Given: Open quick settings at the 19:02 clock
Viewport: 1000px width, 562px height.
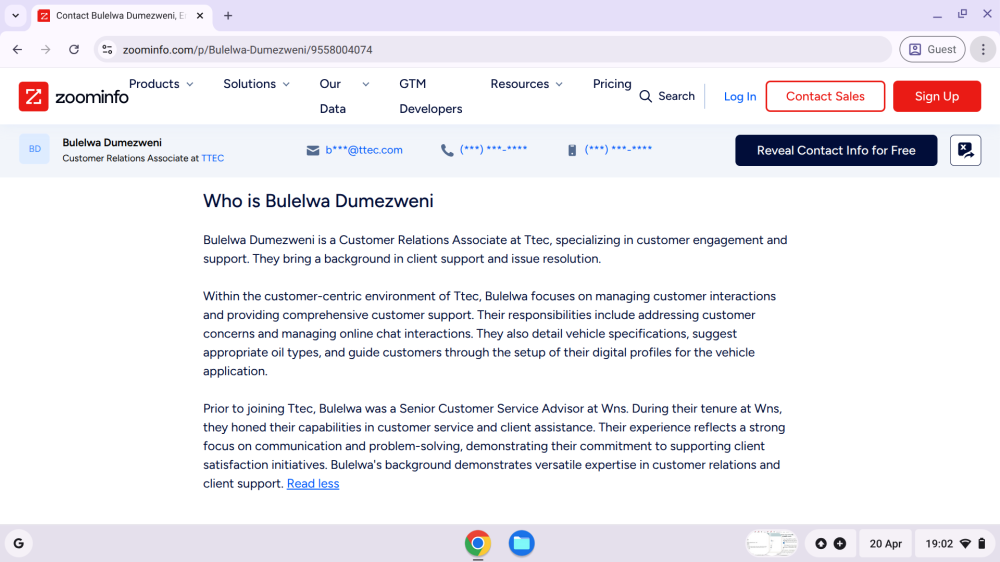Looking at the screenshot, I should [x=955, y=544].
